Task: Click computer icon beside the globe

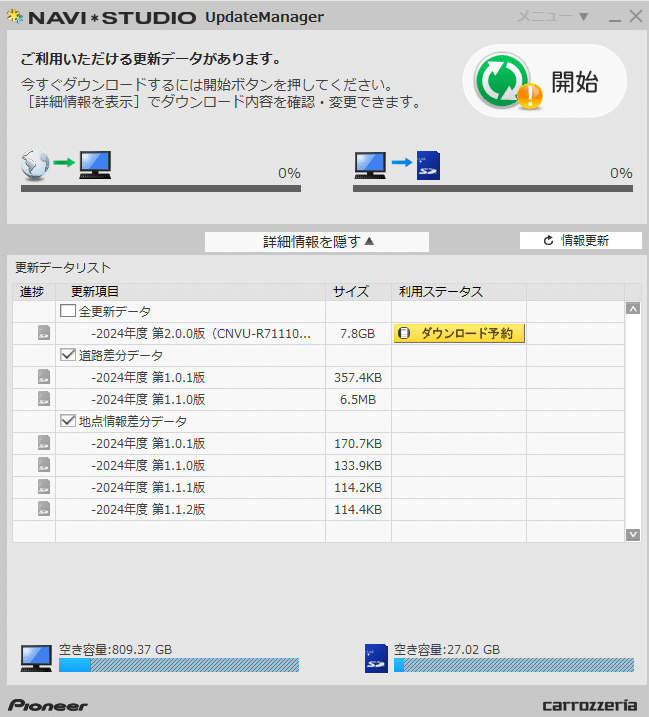Action: click(95, 165)
